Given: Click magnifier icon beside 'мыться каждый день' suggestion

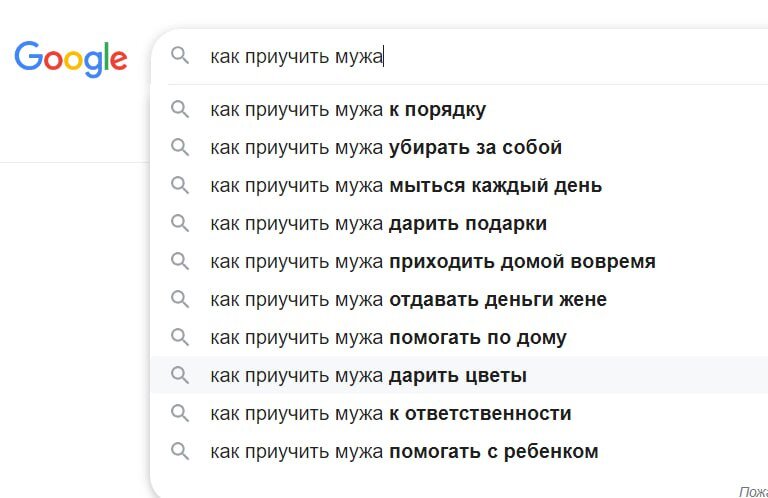Looking at the screenshot, I should tap(180, 185).
